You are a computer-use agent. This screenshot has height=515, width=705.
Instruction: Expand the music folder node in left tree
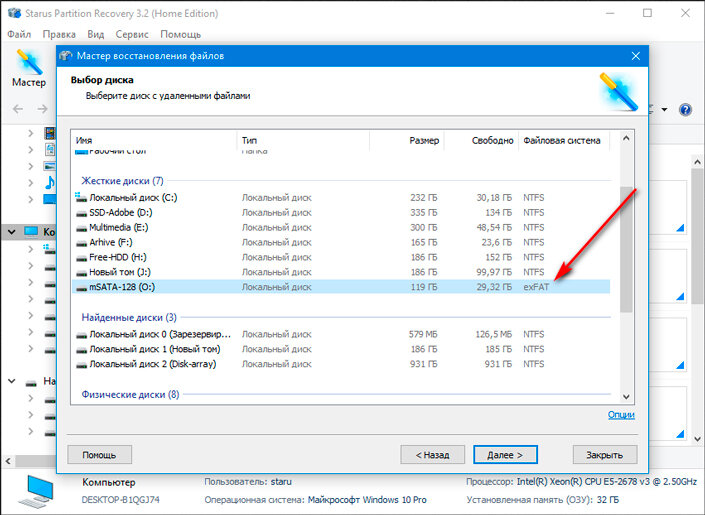coord(31,183)
